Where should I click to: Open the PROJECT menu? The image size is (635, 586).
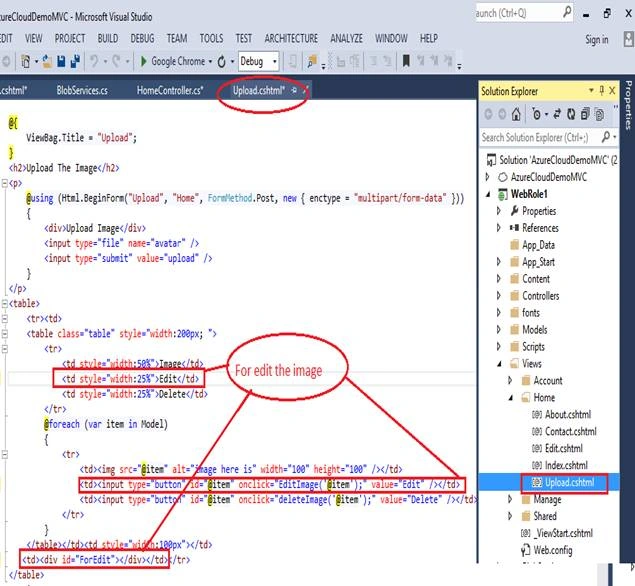pos(70,38)
